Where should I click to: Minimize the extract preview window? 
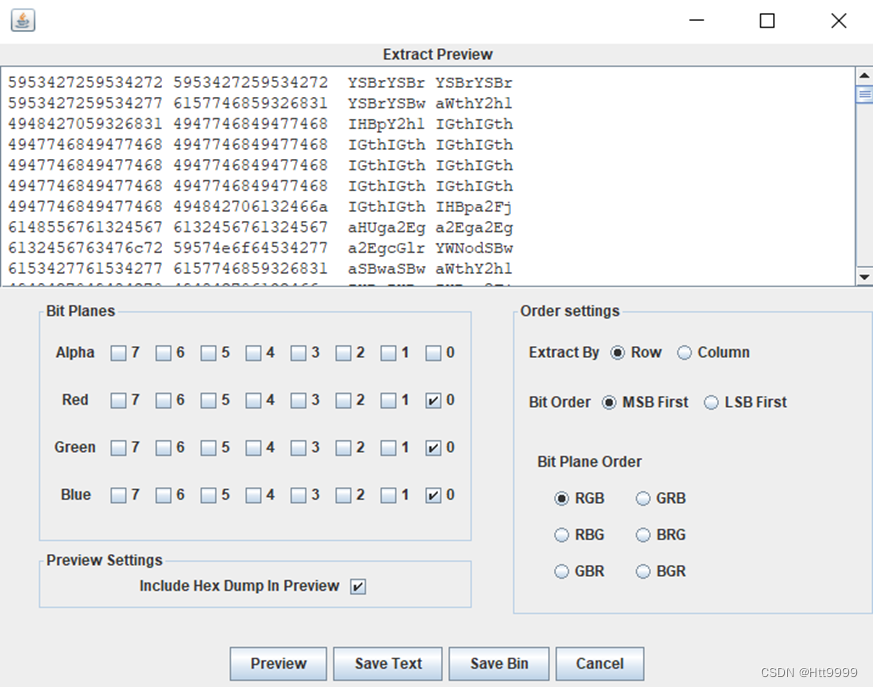click(697, 21)
